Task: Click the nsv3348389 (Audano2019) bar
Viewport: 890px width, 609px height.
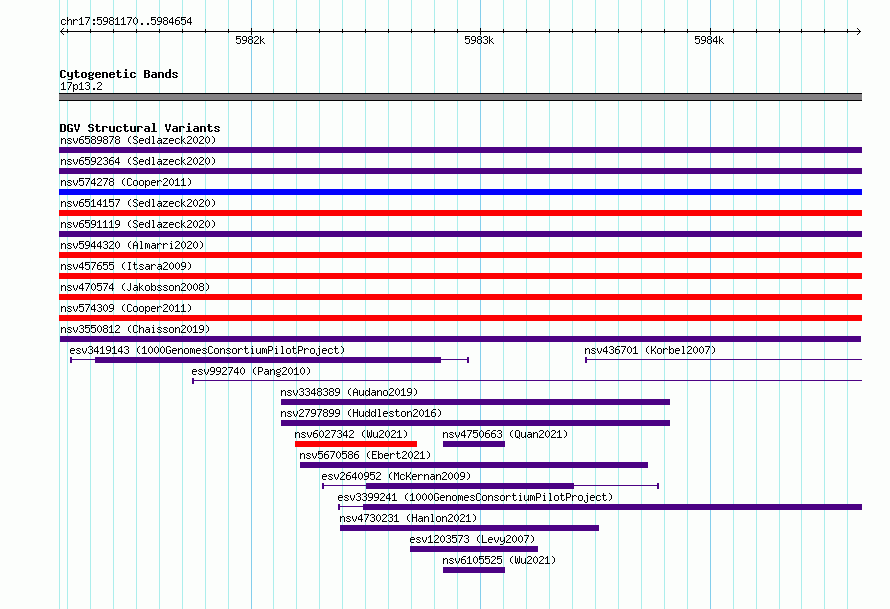Action: click(x=475, y=402)
